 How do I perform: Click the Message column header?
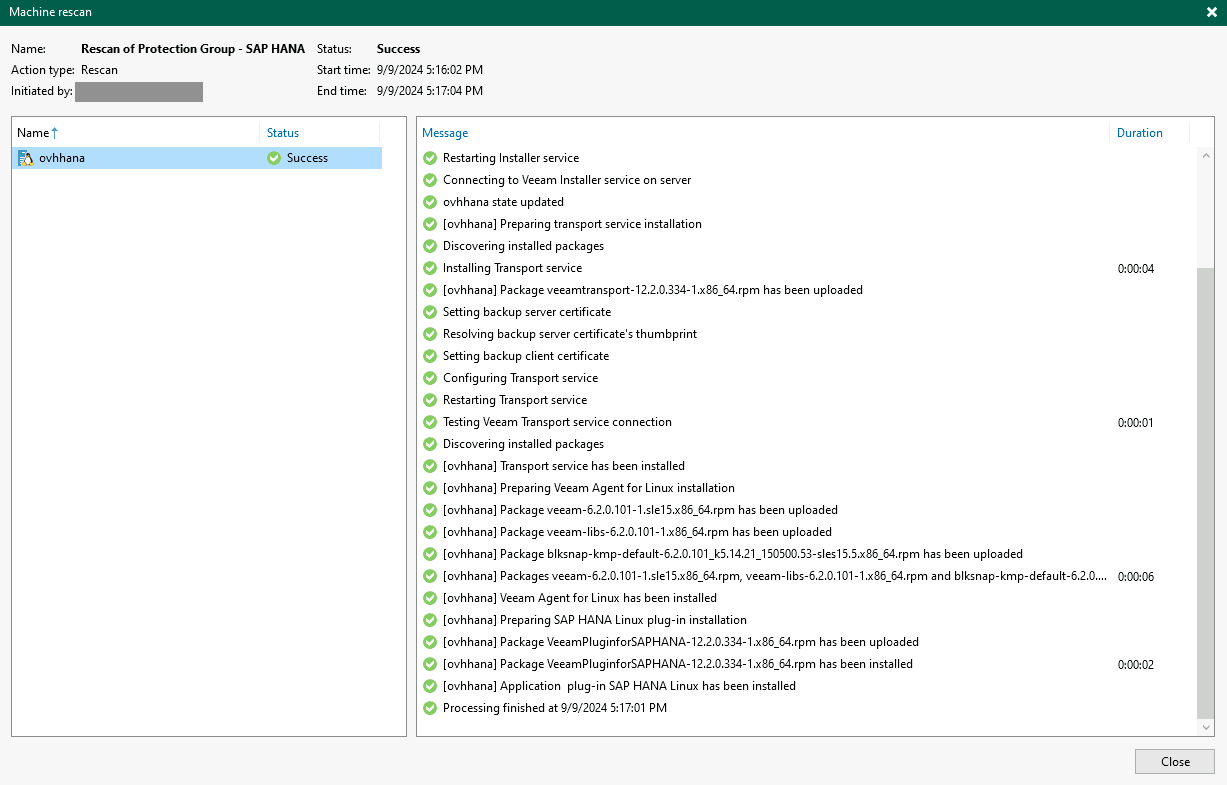pos(445,133)
